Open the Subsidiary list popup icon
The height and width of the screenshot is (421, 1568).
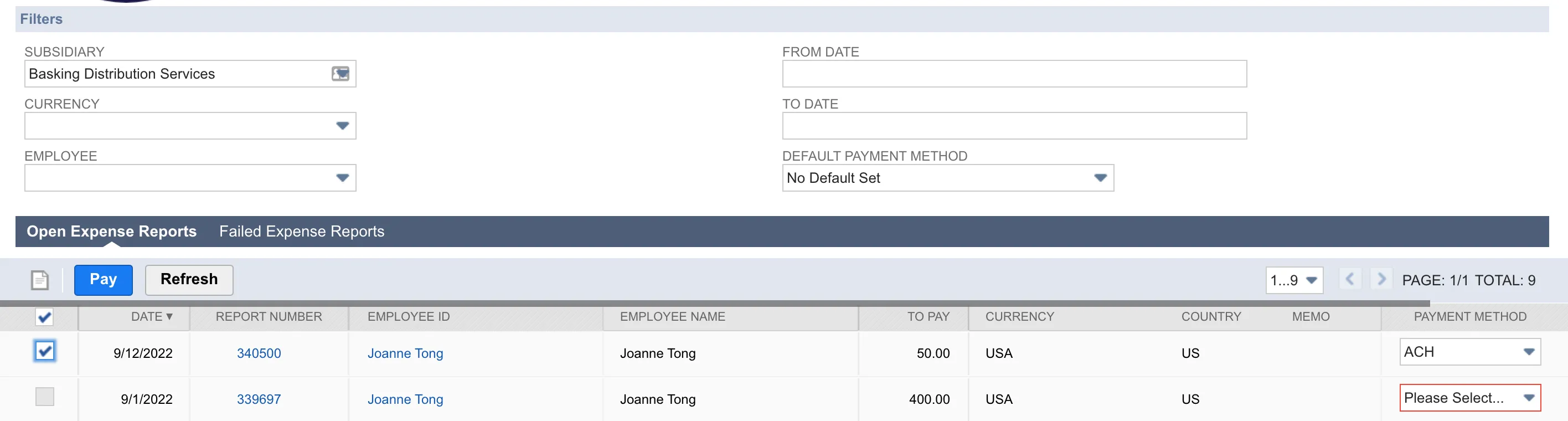(x=341, y=74)
